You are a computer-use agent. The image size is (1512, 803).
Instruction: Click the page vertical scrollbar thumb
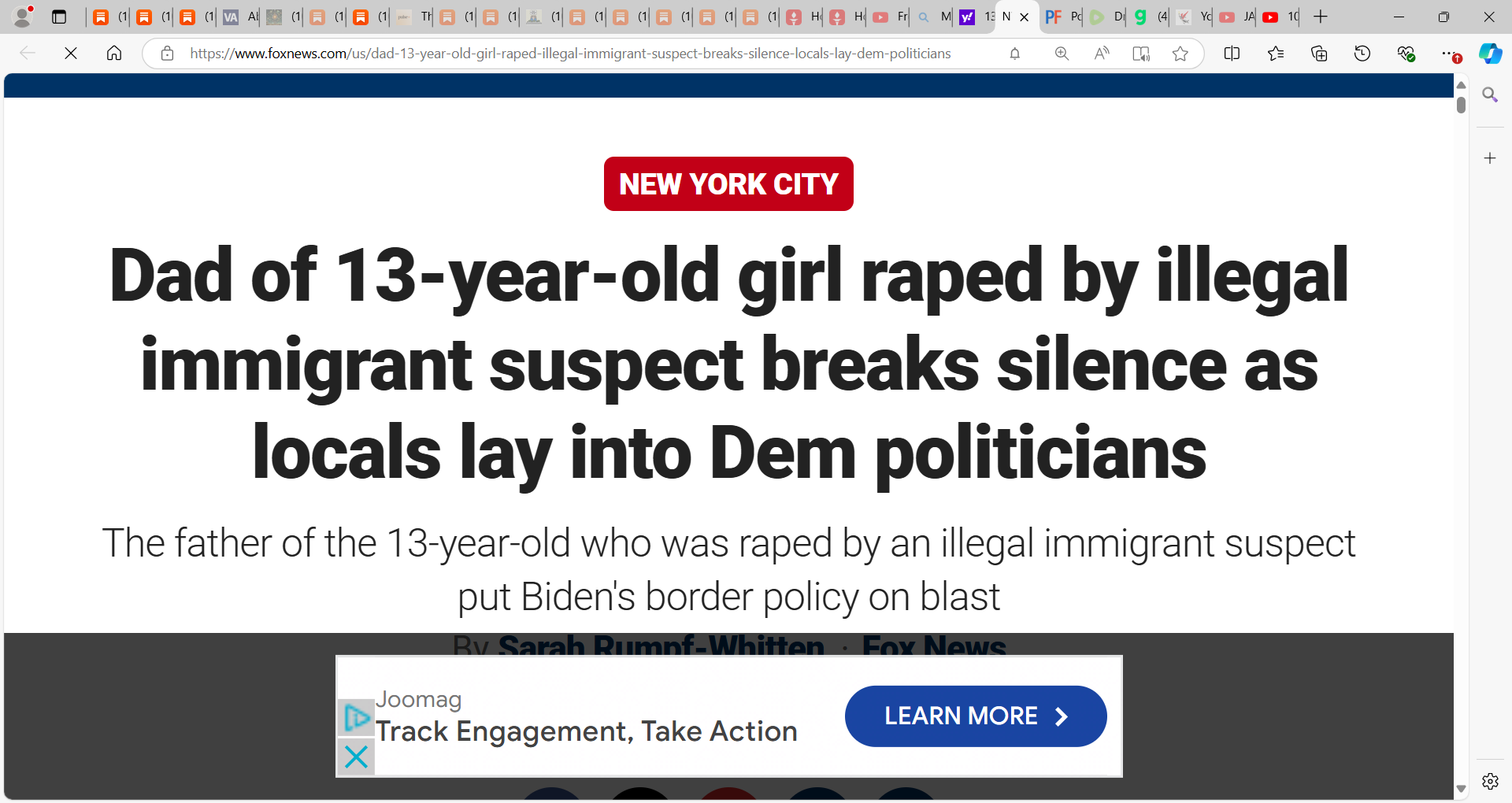1461,105
